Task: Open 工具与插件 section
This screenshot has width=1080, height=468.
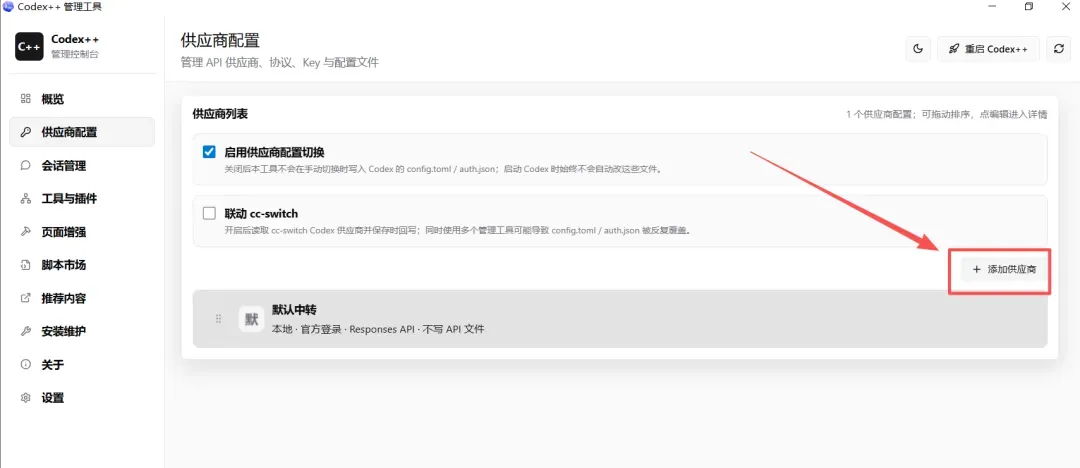Action: tap(81, 199)
